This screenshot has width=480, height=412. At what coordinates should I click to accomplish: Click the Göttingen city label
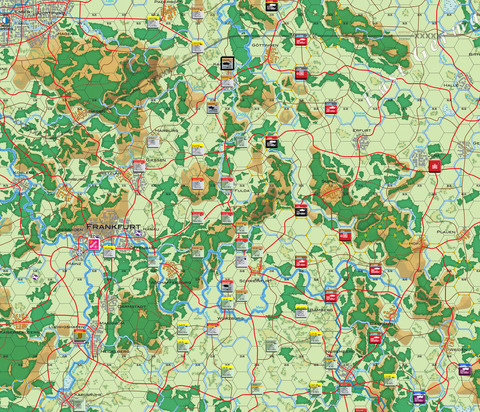coord(265,45)
